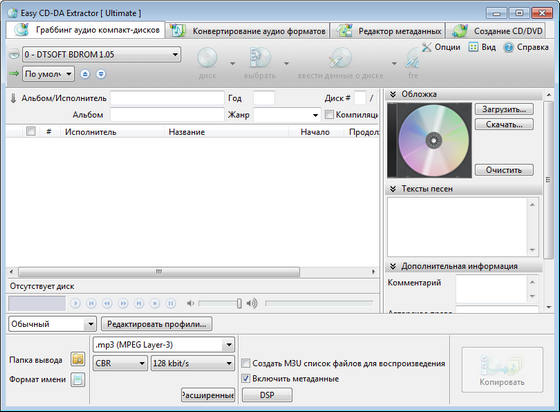This screenshot has width=560, height=412.
Task: Click the loud volume speaker icon
Action: click(x=252, y=303)
